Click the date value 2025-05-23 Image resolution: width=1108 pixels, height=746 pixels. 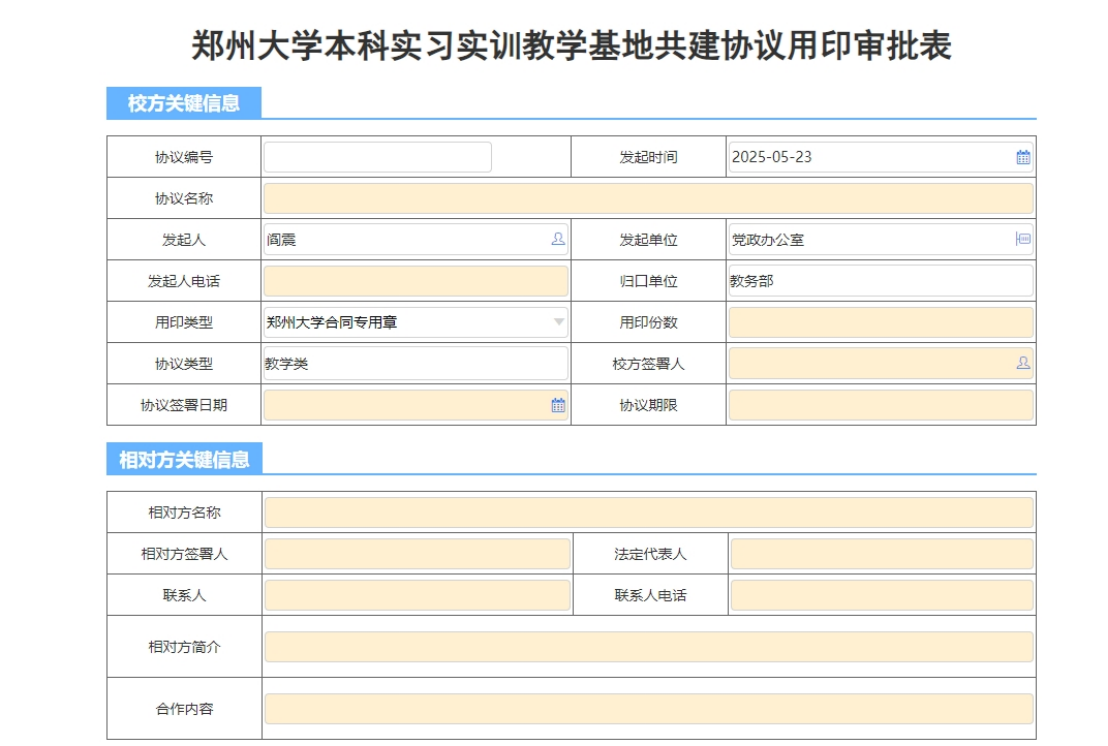tap(772, 157)
